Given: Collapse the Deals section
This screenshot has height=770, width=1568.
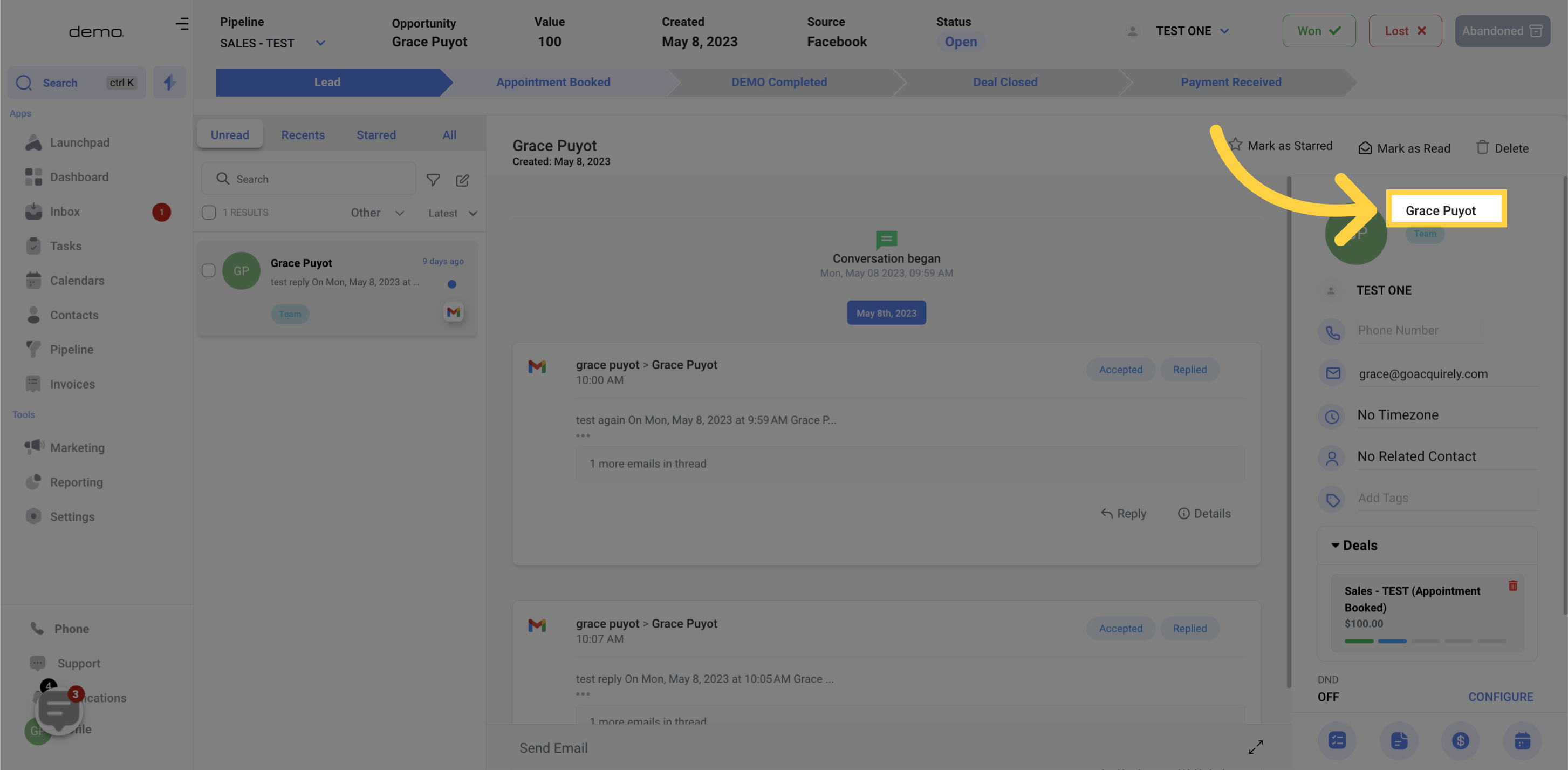Looking at the screenshot, I should pos(1354,546).
